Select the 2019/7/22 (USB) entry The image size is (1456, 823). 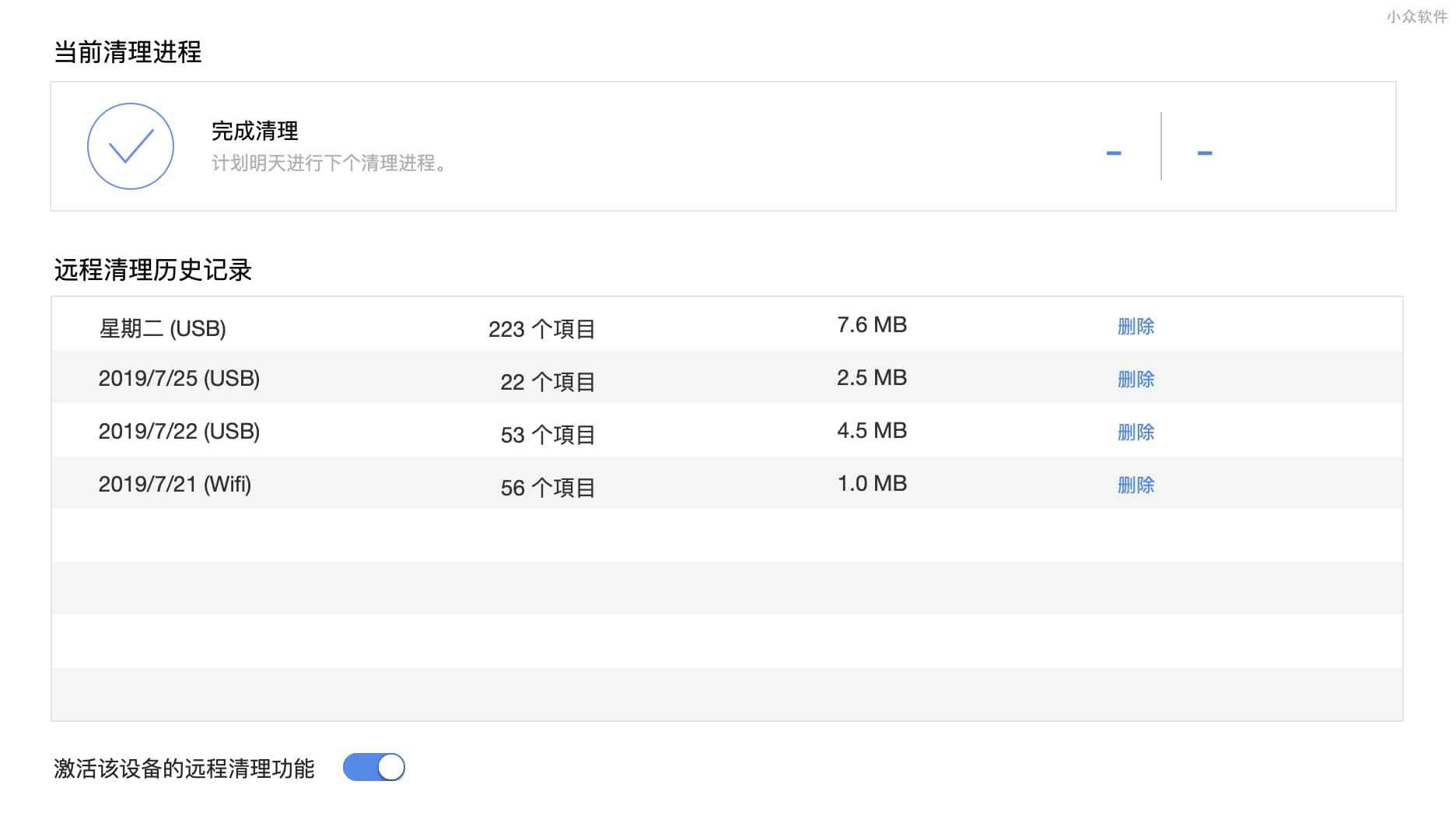tap(179, 432)
